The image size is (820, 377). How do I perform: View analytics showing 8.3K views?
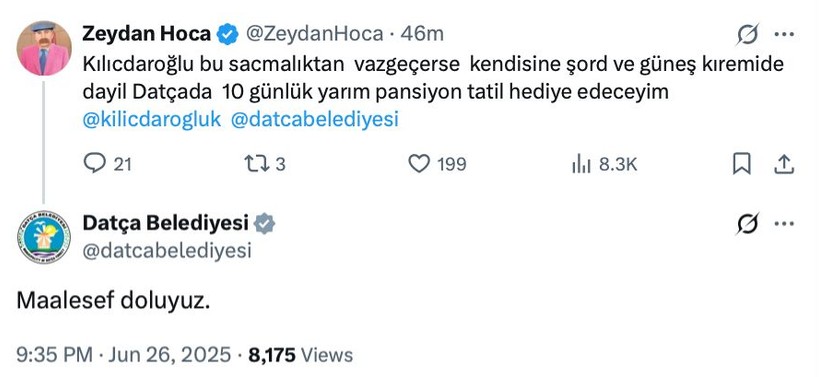point(604,165)
